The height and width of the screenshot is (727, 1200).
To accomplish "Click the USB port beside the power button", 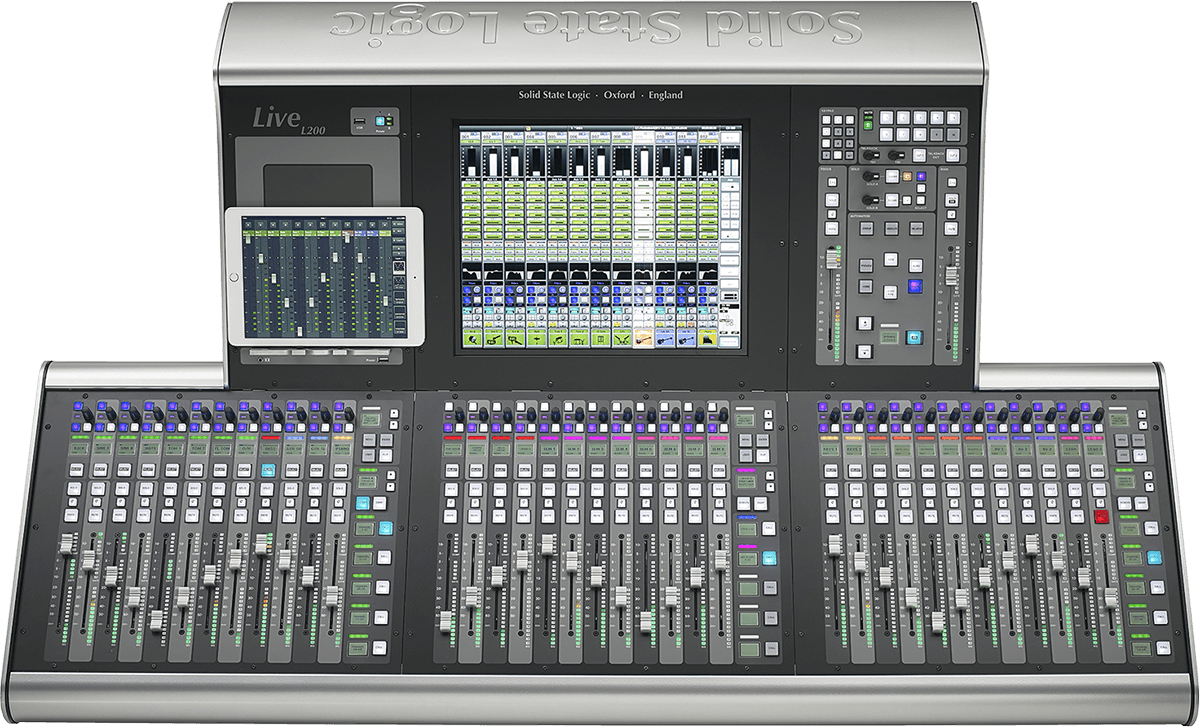I will coord(361,123).
